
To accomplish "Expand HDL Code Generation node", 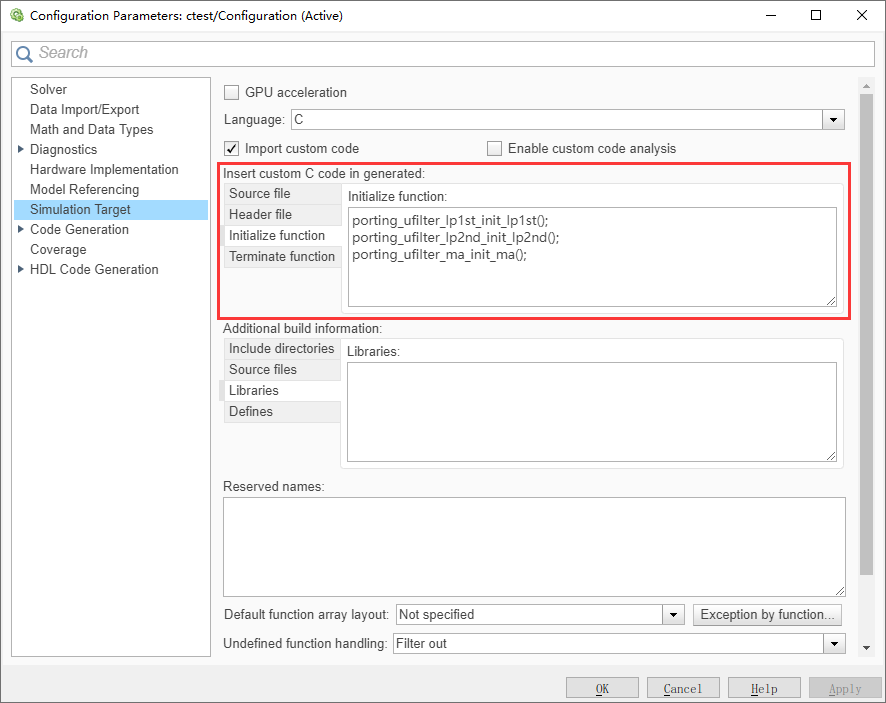I will click(21, 269).
